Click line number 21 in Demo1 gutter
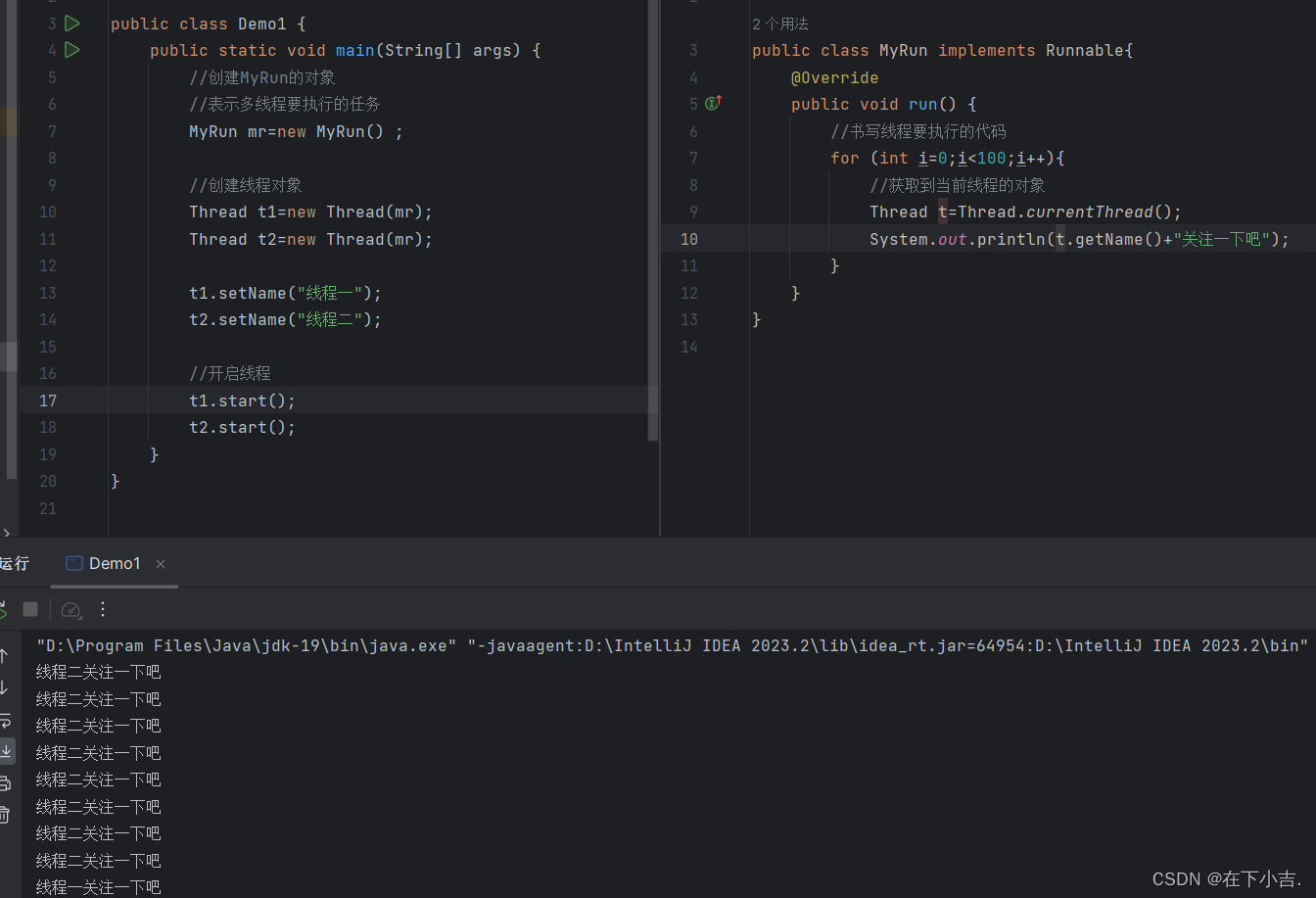Screen dimensions: 1316x898 click(48, 508)
